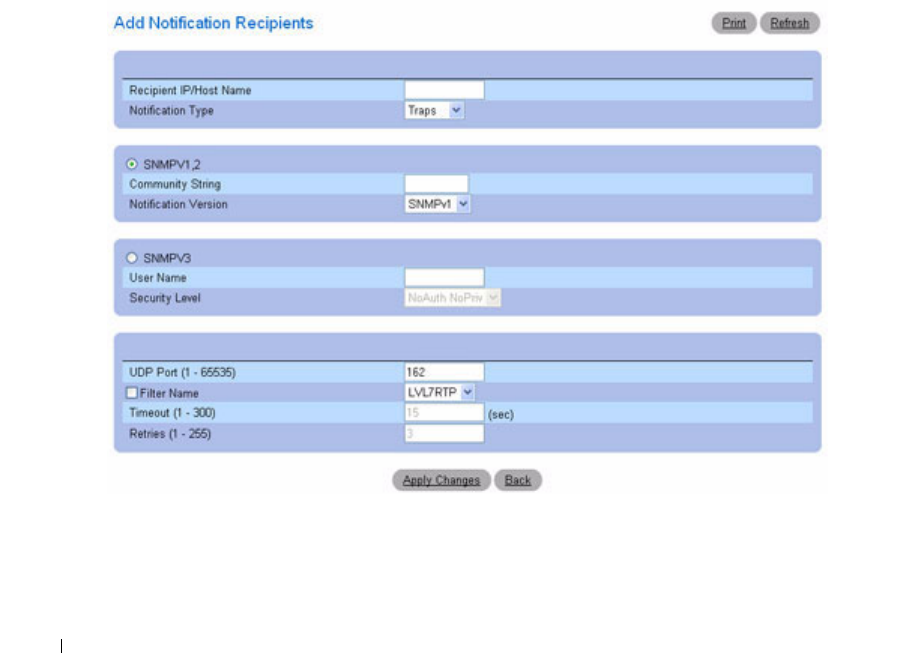Image resolution: width=900 pixels, height=653 pixels.
Task: Open the Security Level dropdown
Action: [x=452, y=298]
